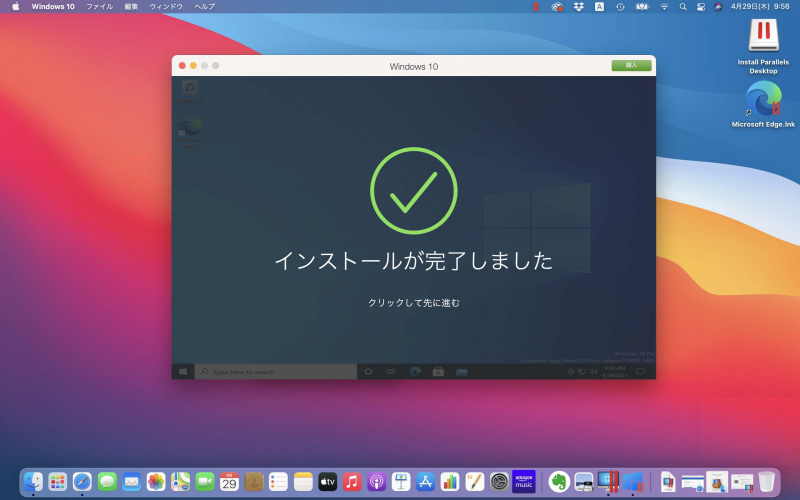800x500 pixels.
Task: Open Maps in the Dock
Action: (180, 481)
